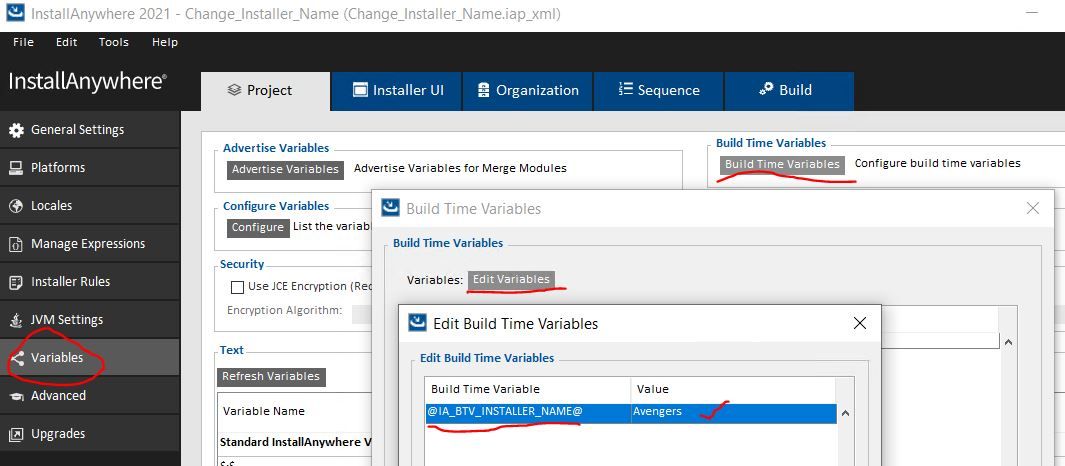The height and width of the screenshot is (466, 1065).
Task: Select the @IA_BTV_INSTALLER_NAME@ variable cell
Action: [528, 412]
